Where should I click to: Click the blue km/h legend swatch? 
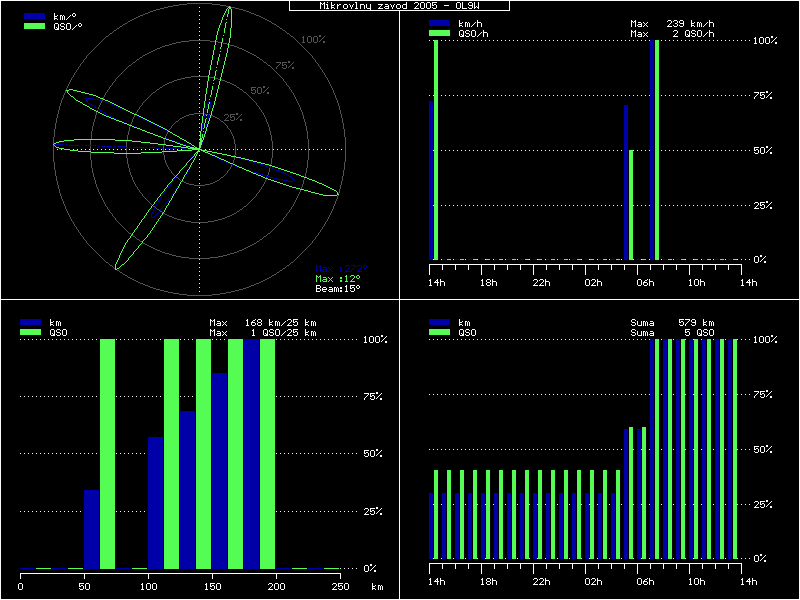(x=439, y=23)
